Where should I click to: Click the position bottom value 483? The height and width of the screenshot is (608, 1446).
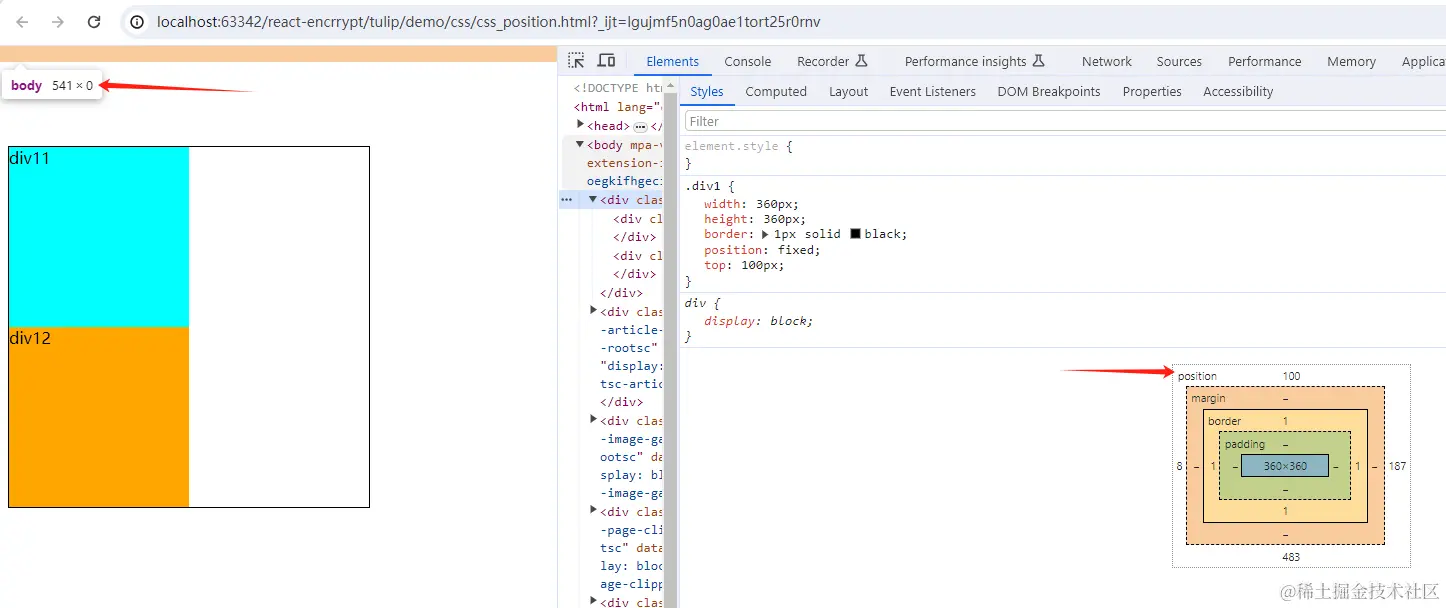coord(1291,556)
